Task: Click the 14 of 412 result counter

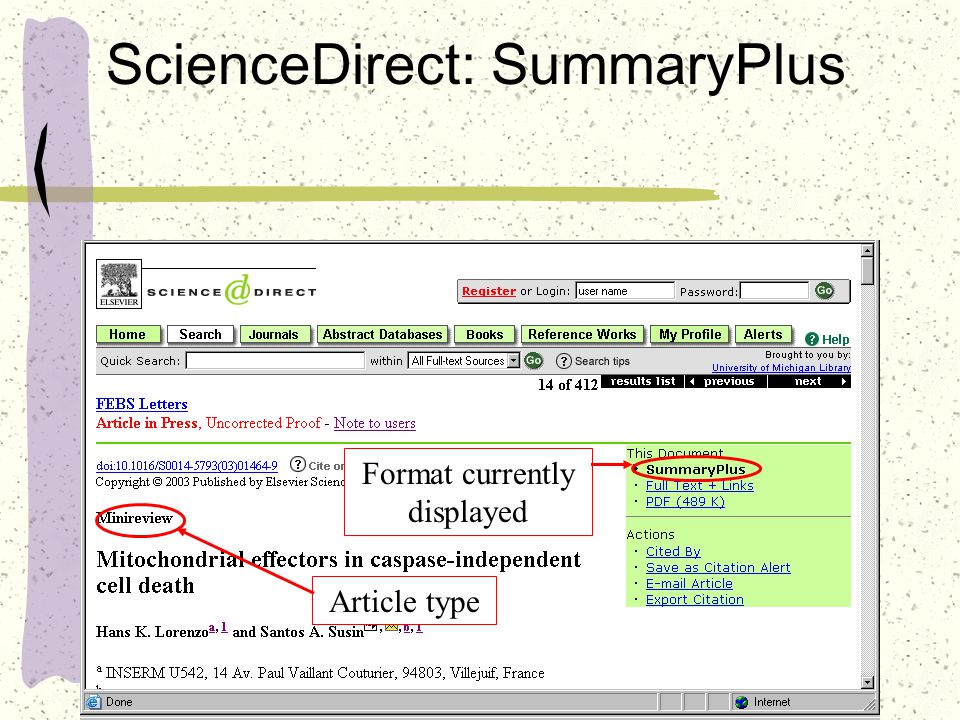Action: 568,384
